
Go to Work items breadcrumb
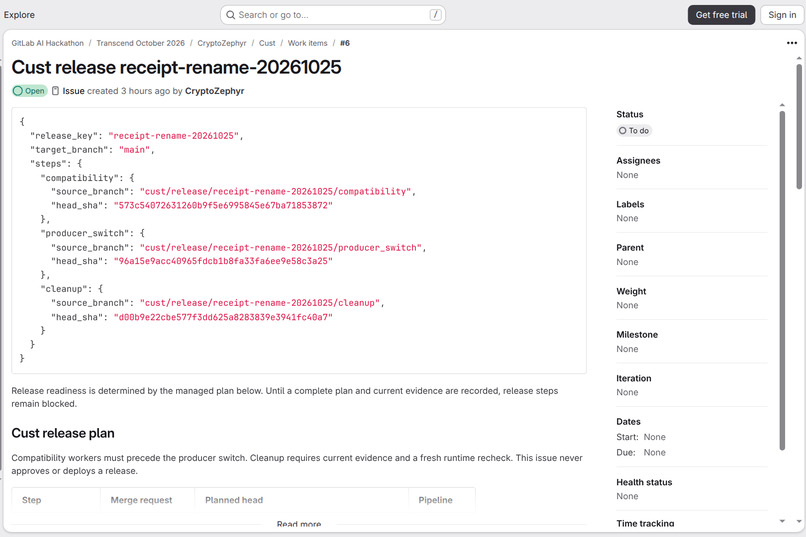[x=307, y=43]
